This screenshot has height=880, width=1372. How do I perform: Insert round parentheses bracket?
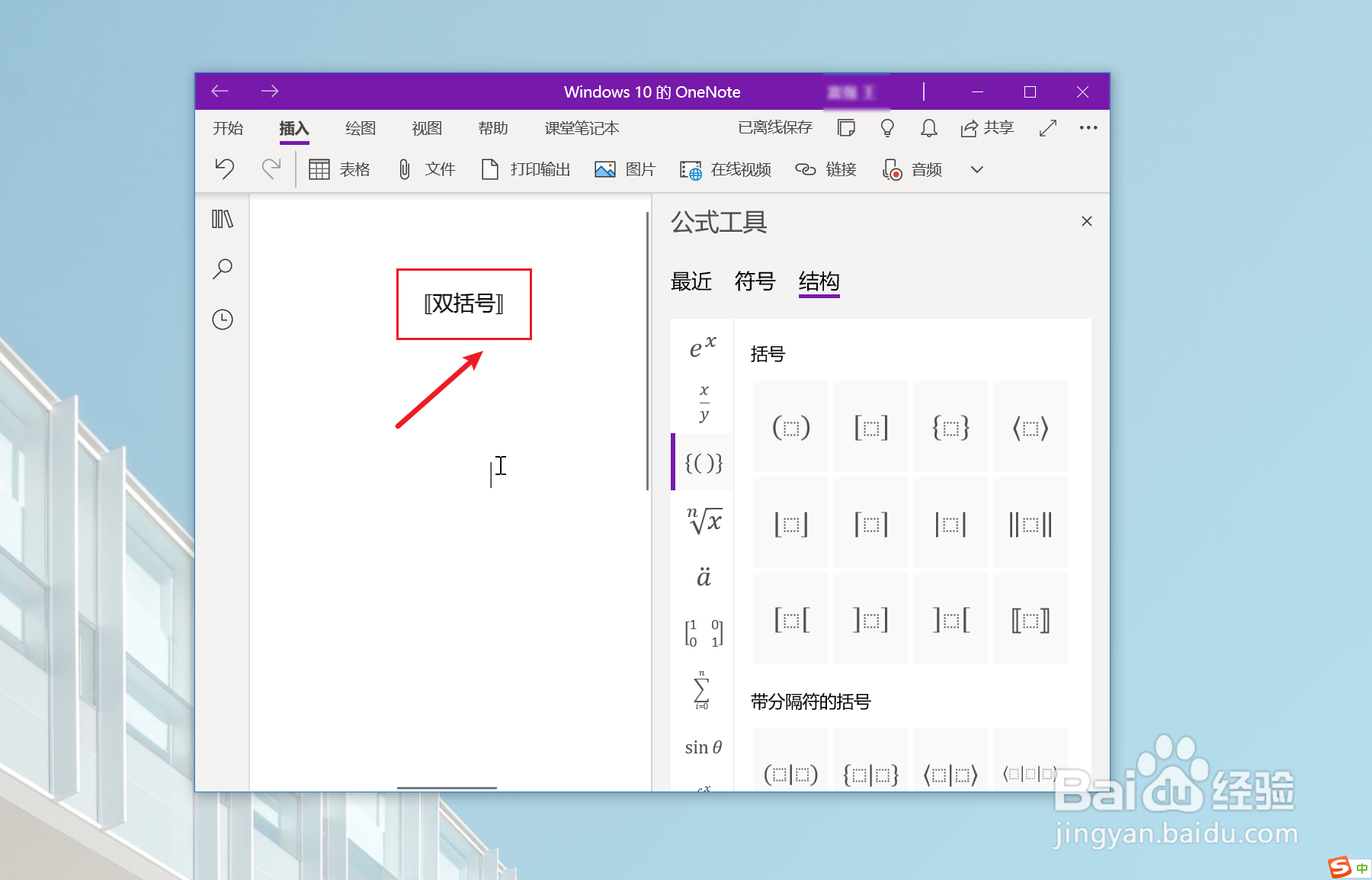pyautogui.click(x=791, y=427)
